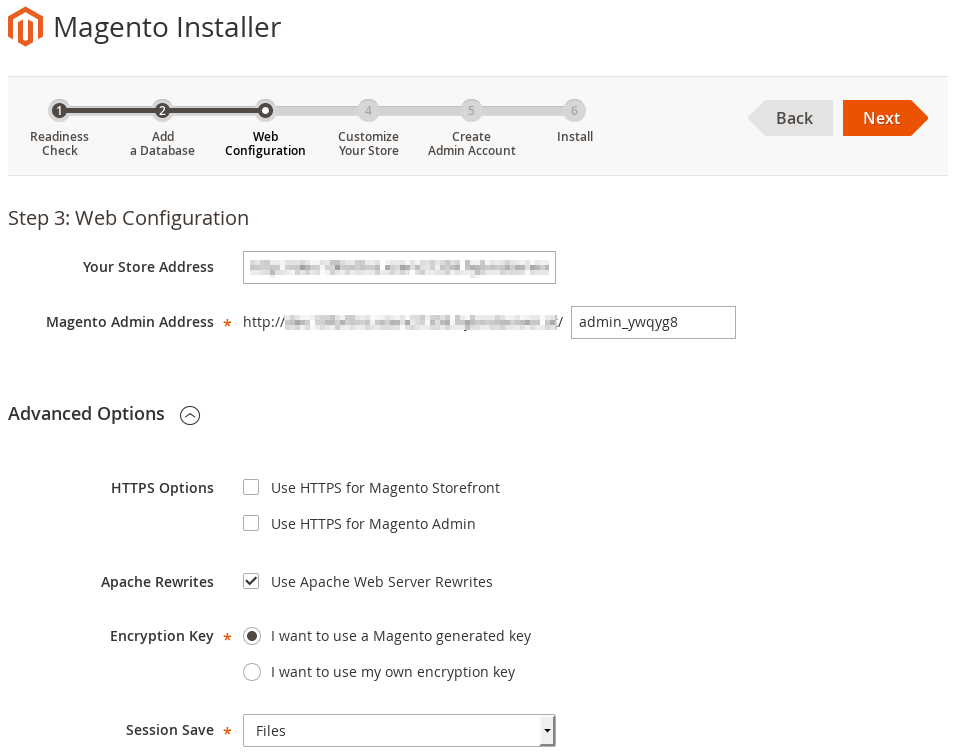Viewport: 955px width, 755px height.
Task: Click the Next button
Action: click(885, 118)
